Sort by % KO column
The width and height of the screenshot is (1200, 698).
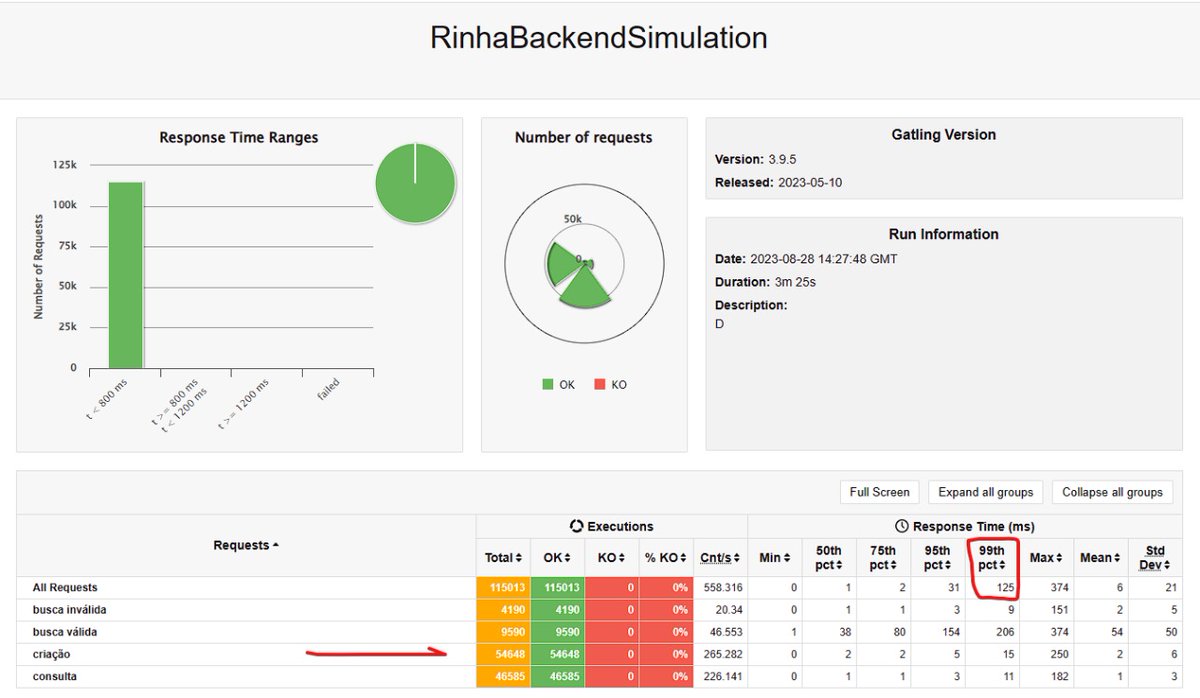pyautogui.click(x=666, y=557)
